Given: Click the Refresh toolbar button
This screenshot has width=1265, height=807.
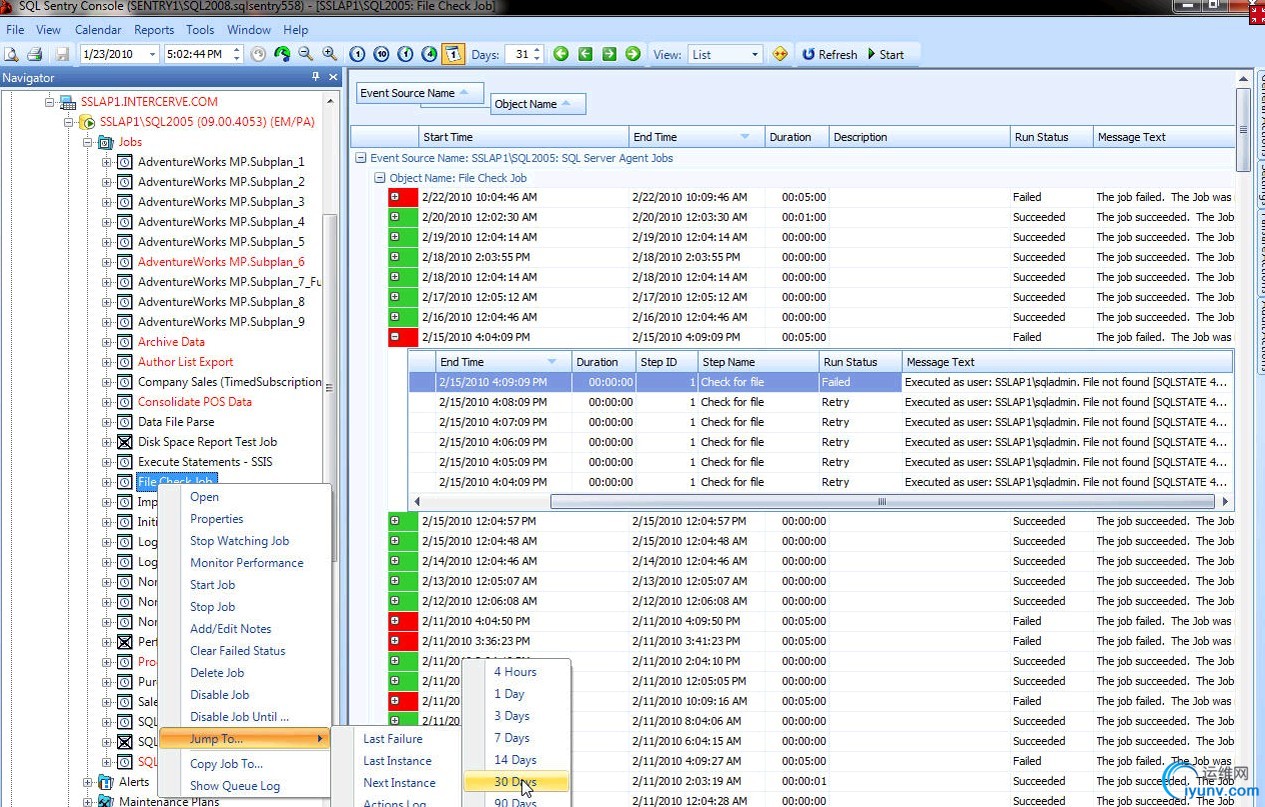Looking at the screenshot, I should click(x=829, y=54).
